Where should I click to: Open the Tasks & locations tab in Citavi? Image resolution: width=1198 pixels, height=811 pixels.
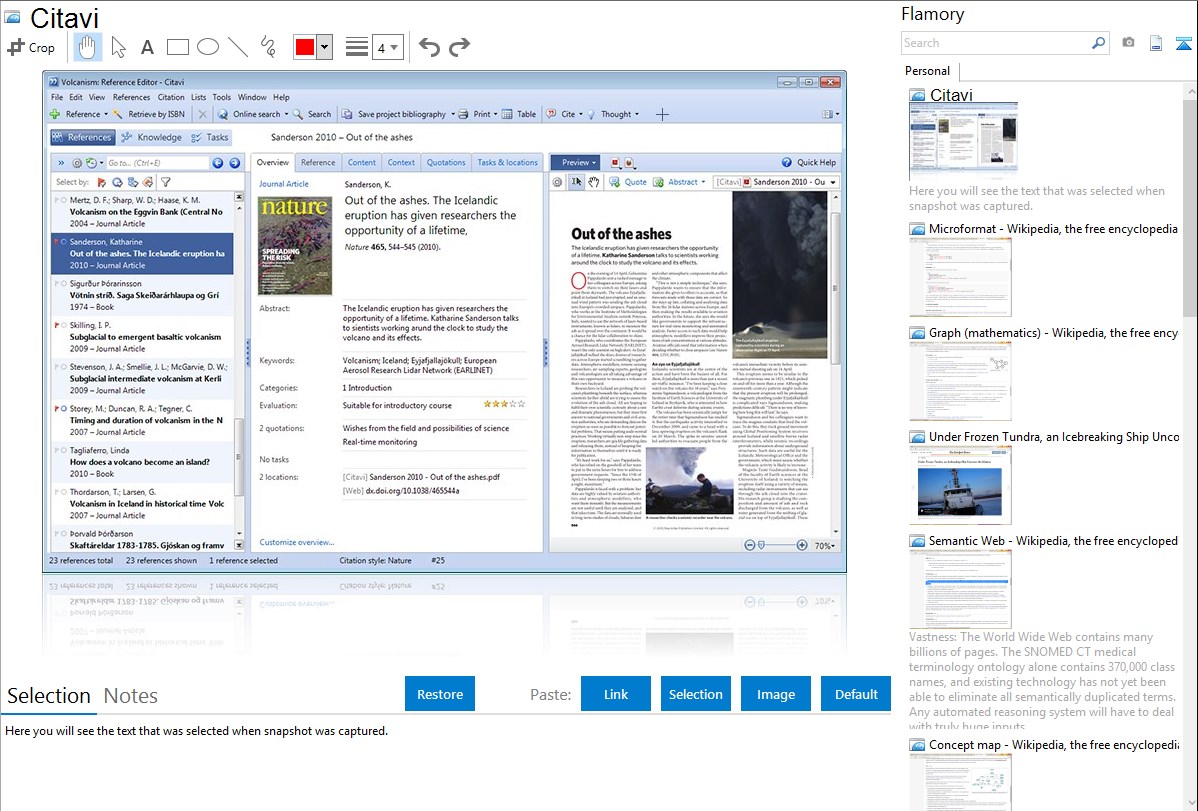(507, 163)
